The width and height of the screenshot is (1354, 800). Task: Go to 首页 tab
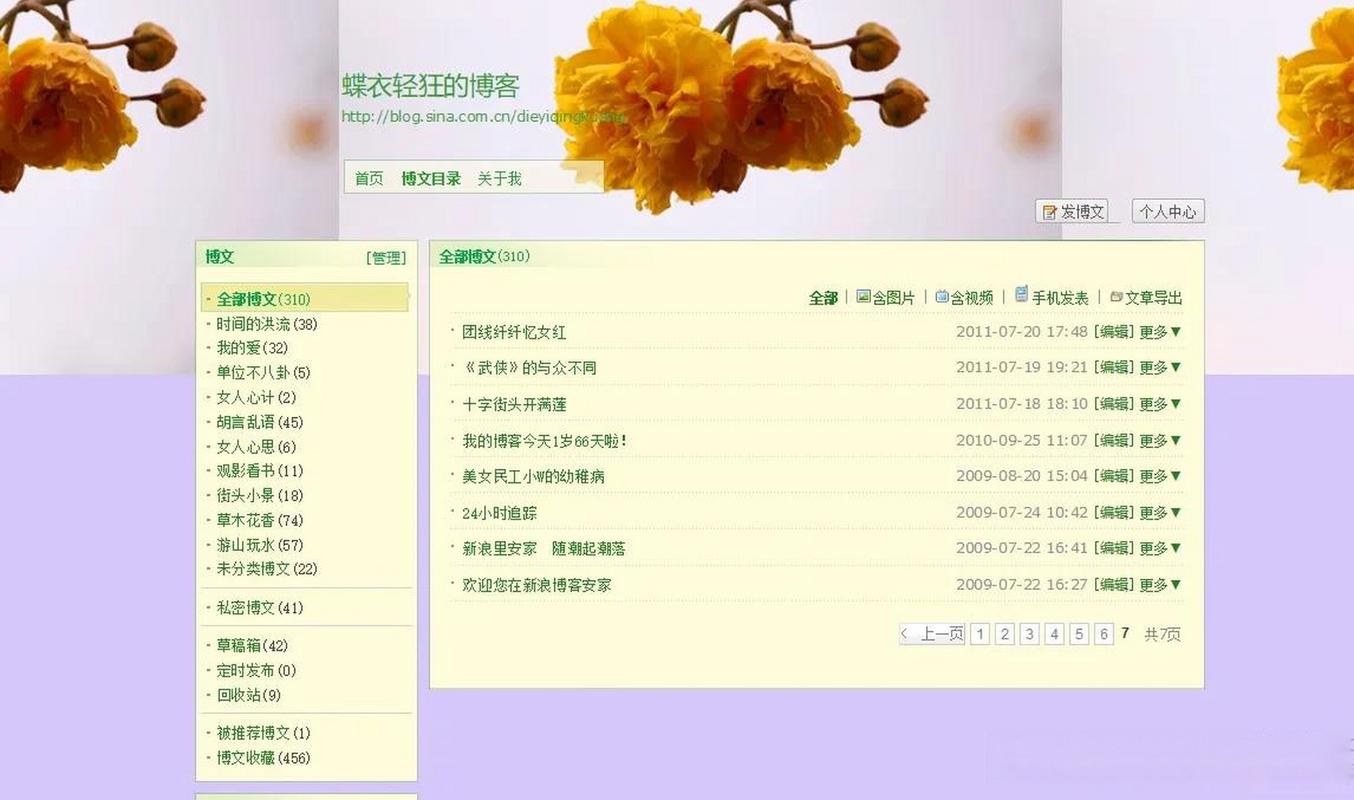(369, 178)
